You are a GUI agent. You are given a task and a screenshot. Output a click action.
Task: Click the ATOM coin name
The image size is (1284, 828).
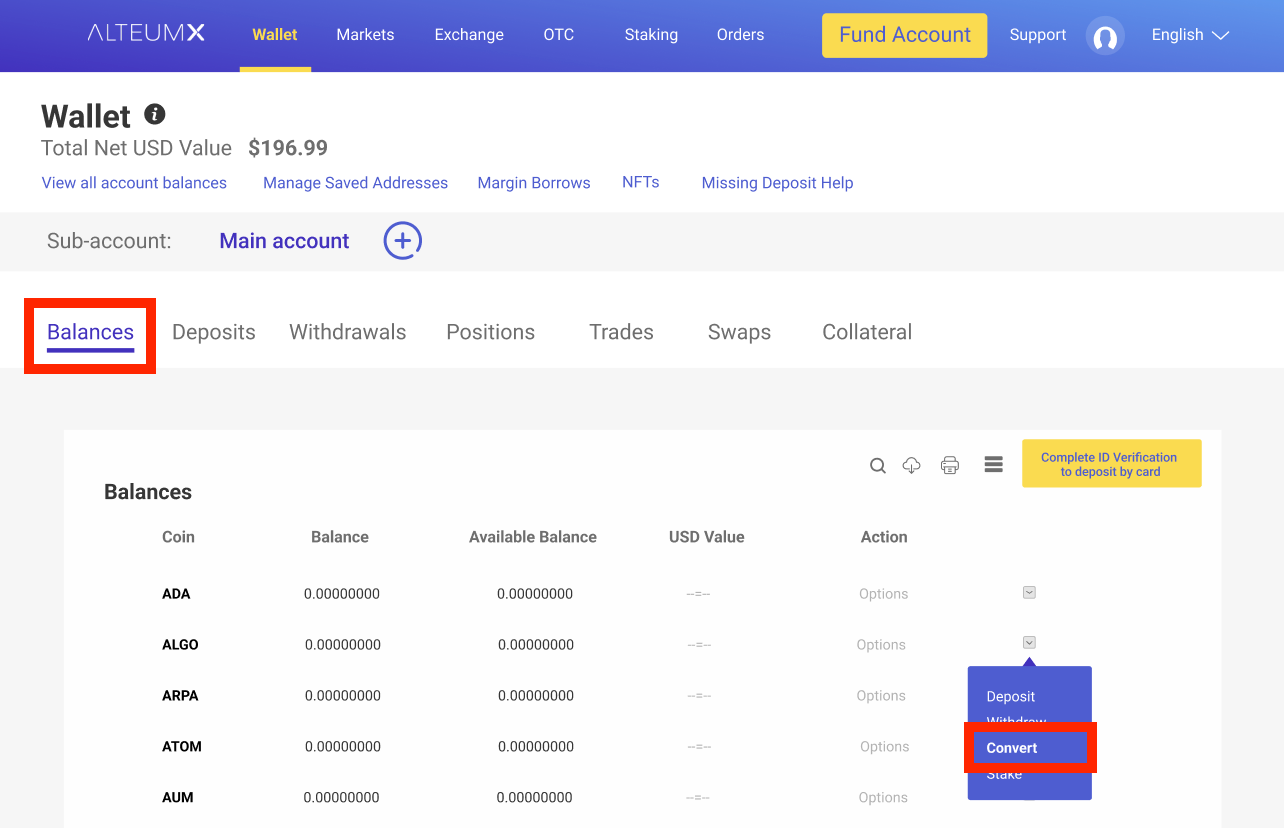[182, 747]
